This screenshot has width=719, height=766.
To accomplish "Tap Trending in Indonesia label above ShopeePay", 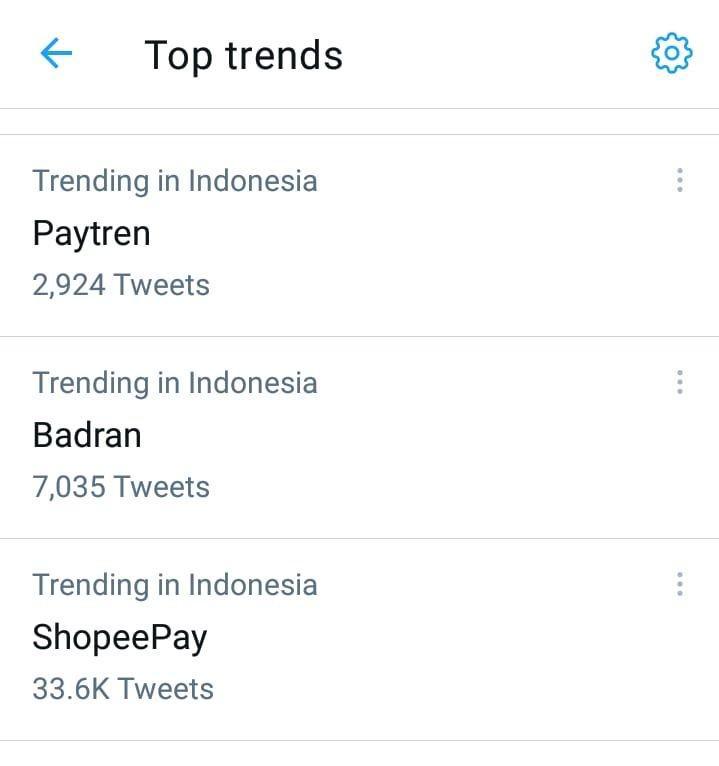I will point(175,585).
